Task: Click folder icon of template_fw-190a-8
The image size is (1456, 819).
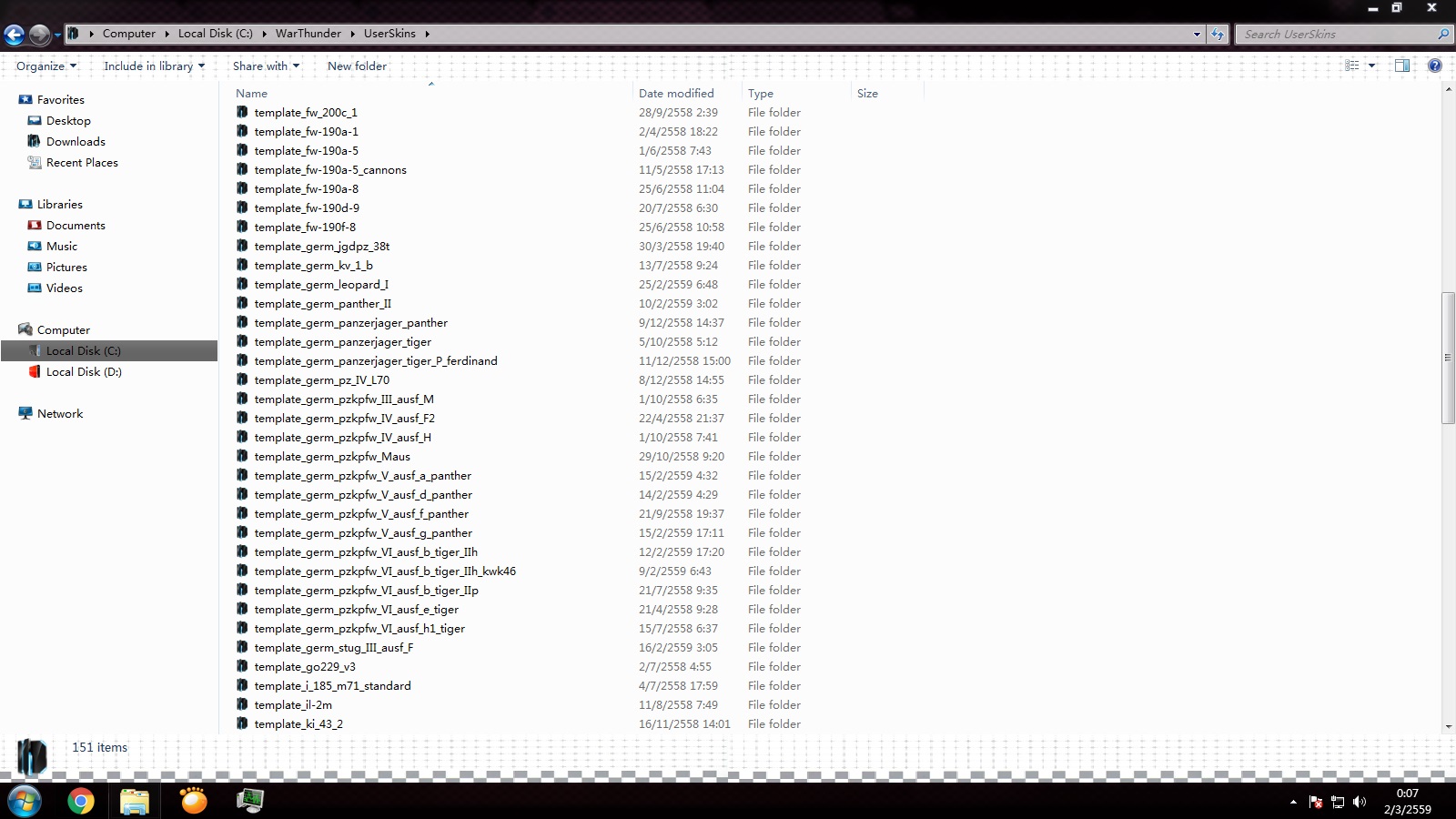Action: point(242,188)
